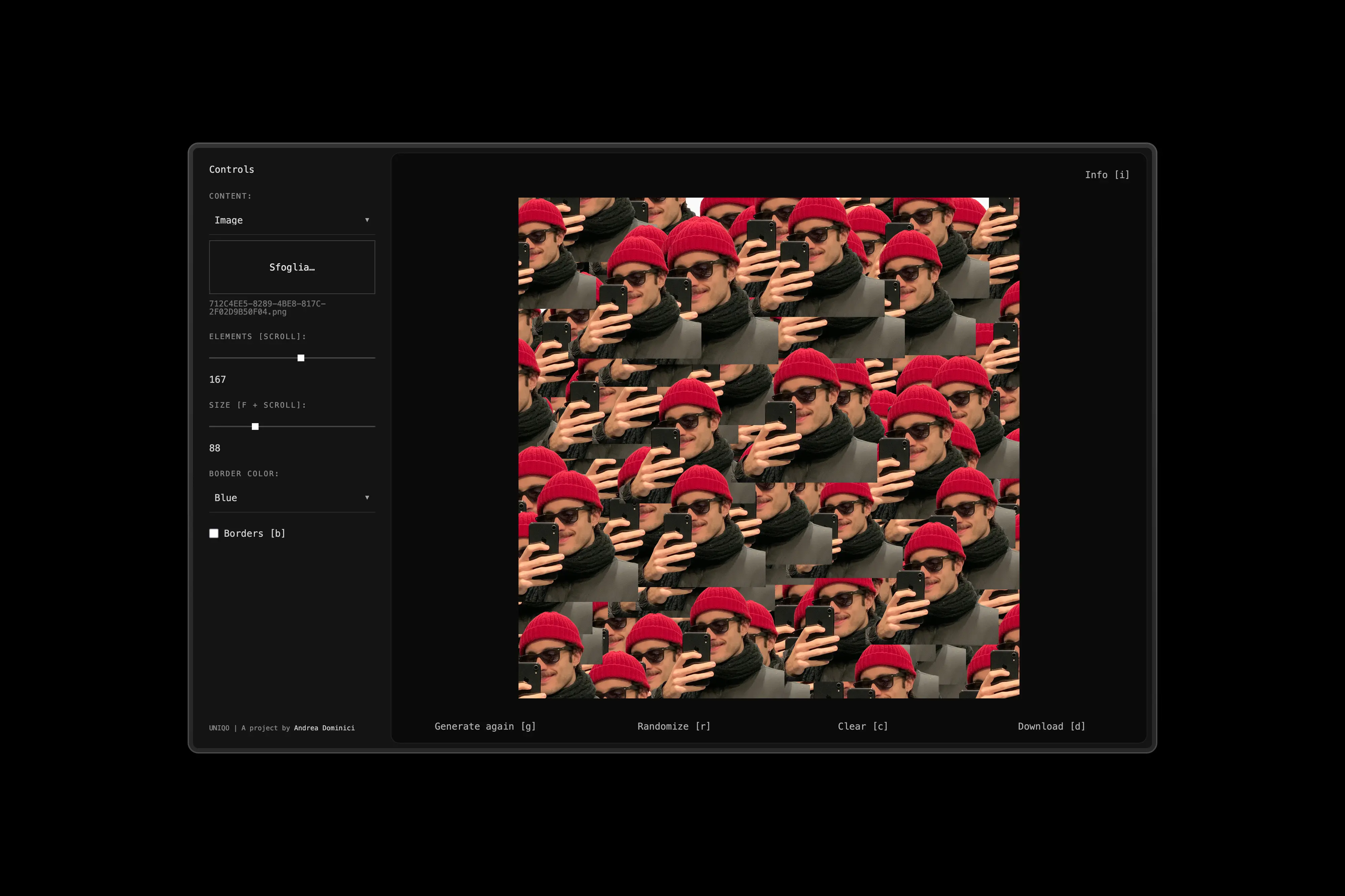This screenshot has width=1345, height=896.
Task: Click the generated red-hat collage canvas
Action: pos(768,447)
